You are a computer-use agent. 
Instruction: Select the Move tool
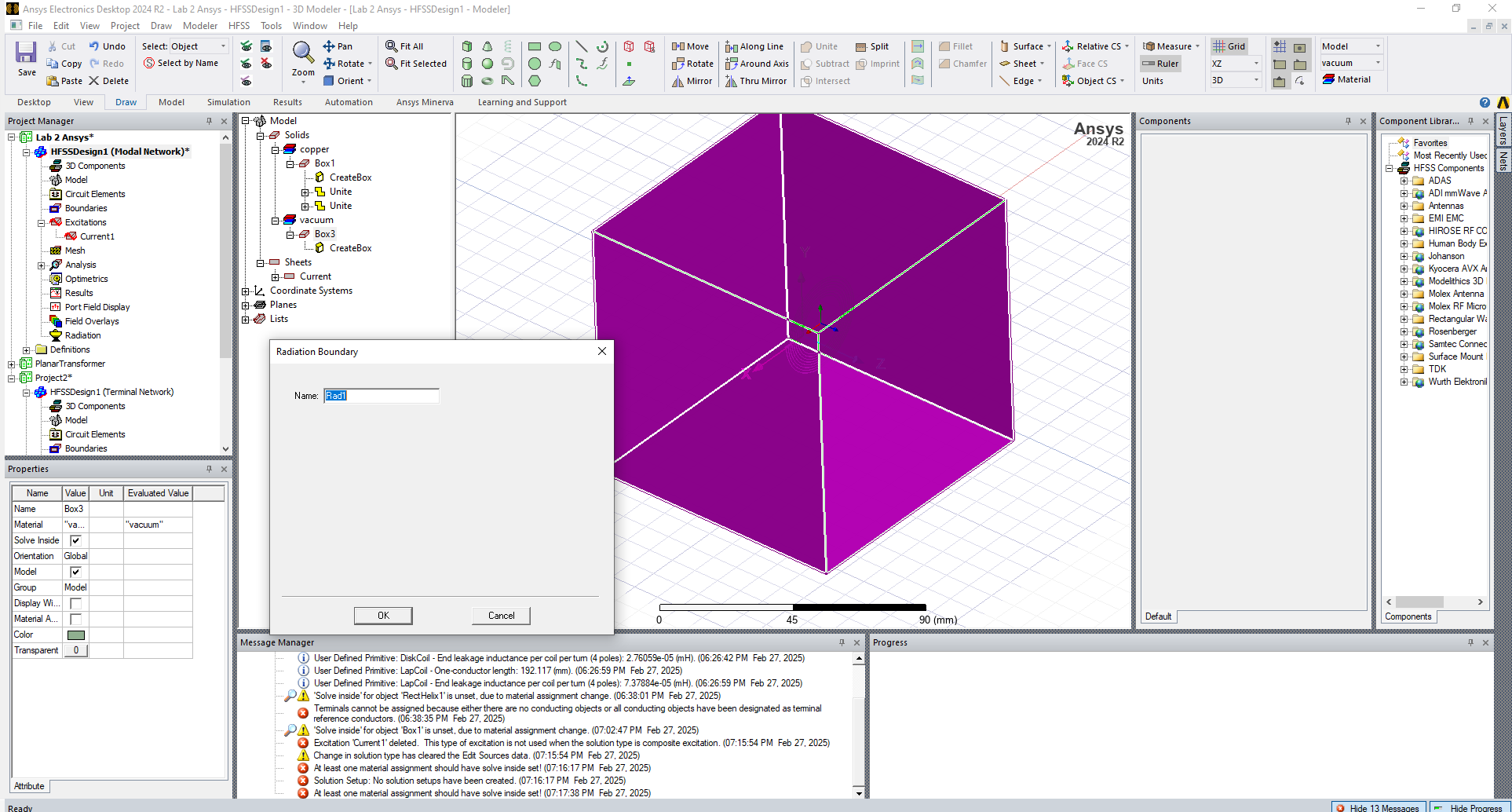click(678, 46)
